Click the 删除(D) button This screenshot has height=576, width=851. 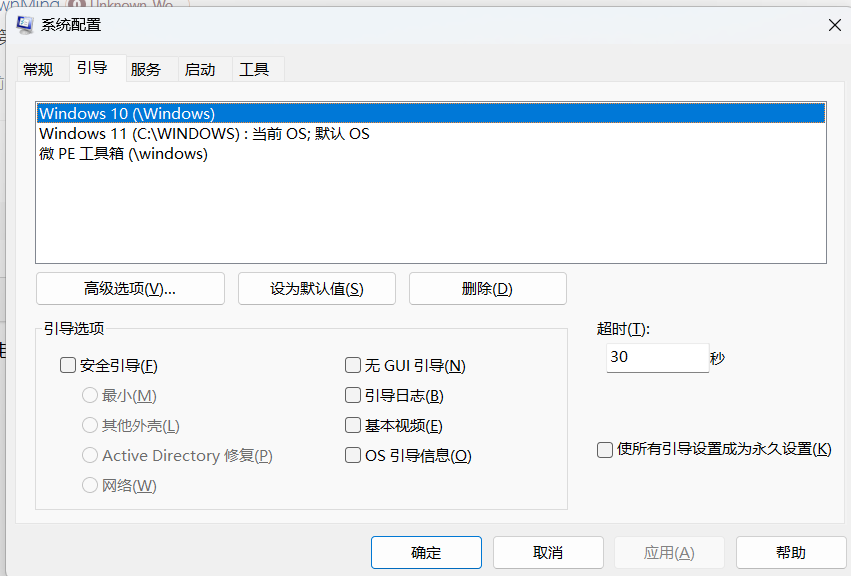click(487, 289)
